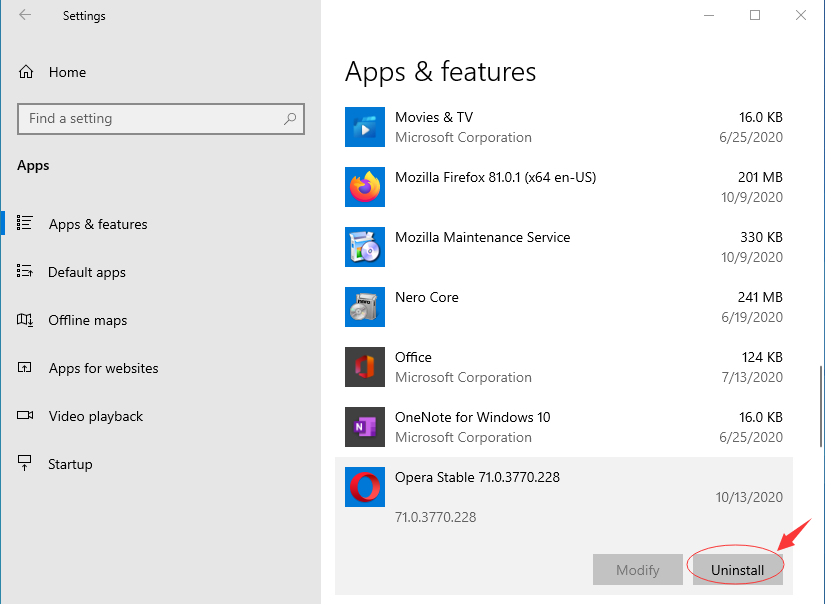The width and height of the screenshot is (825, 604).
Task: Click the Movies & TV app icon
Action: coord(365,127)
